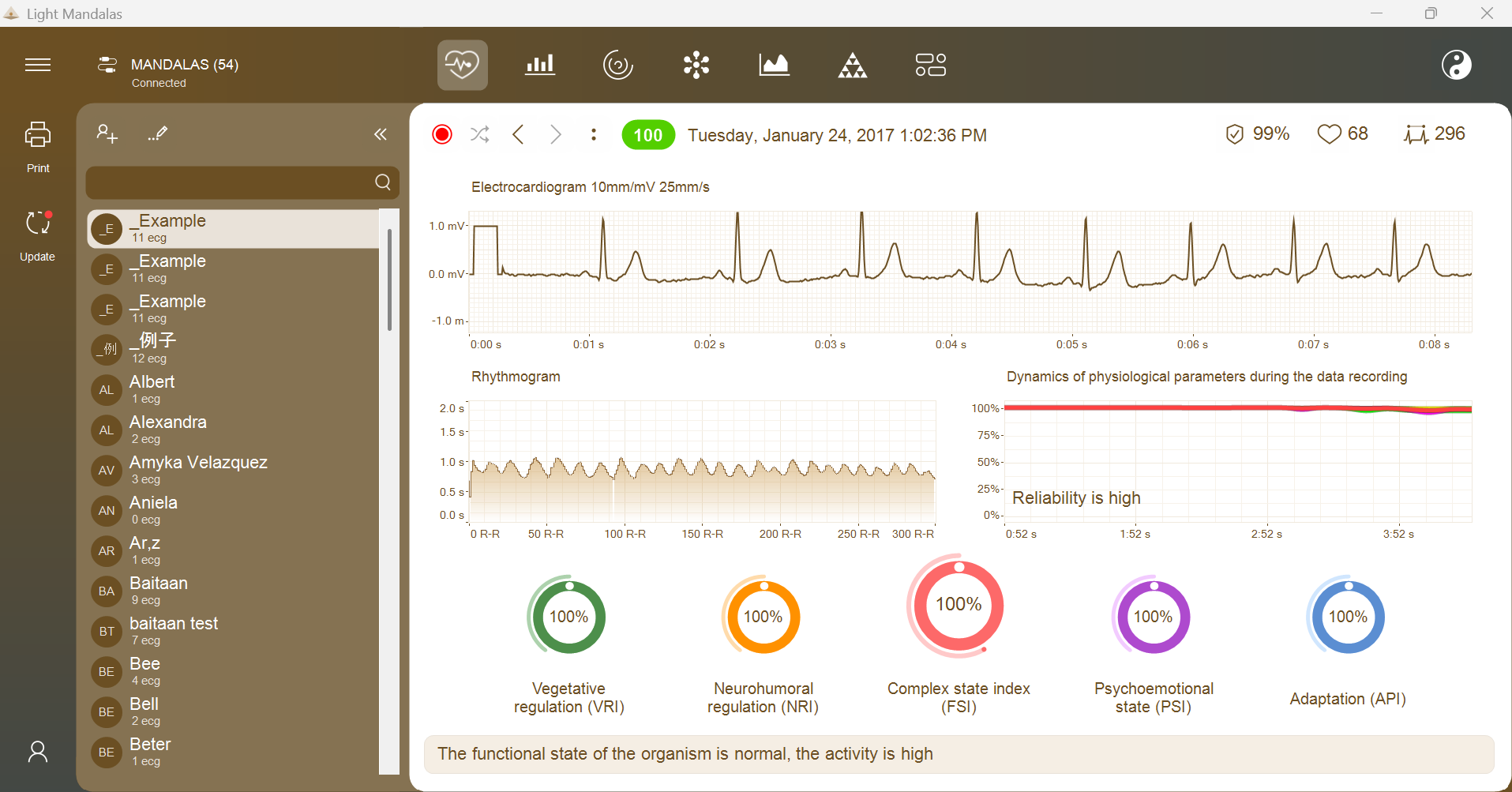Open the area chart spectrum view
Image resolution: width=1512 pixels, height=792 pixels.
(x=774, y=65)
